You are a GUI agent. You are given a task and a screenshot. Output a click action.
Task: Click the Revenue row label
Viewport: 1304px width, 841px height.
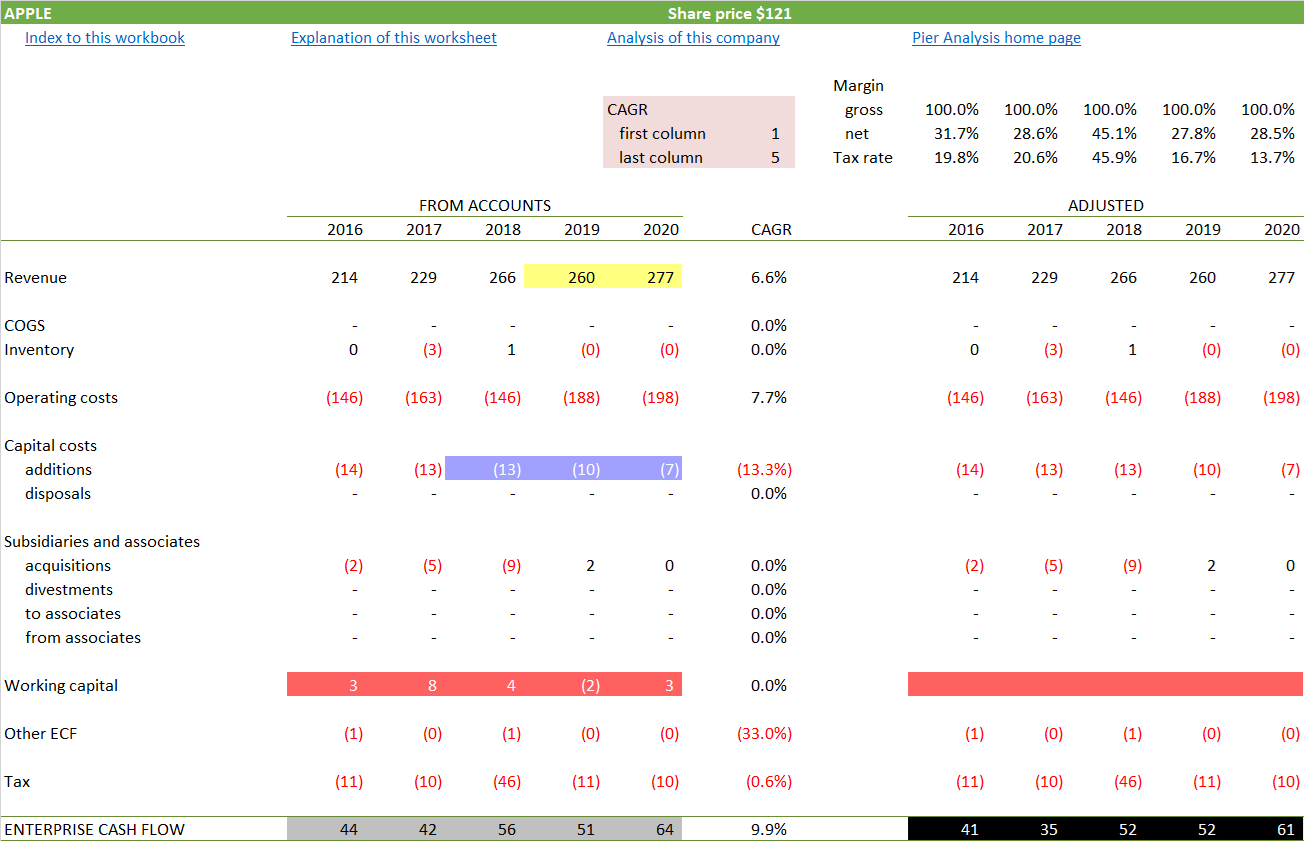(x=36, y=278)
